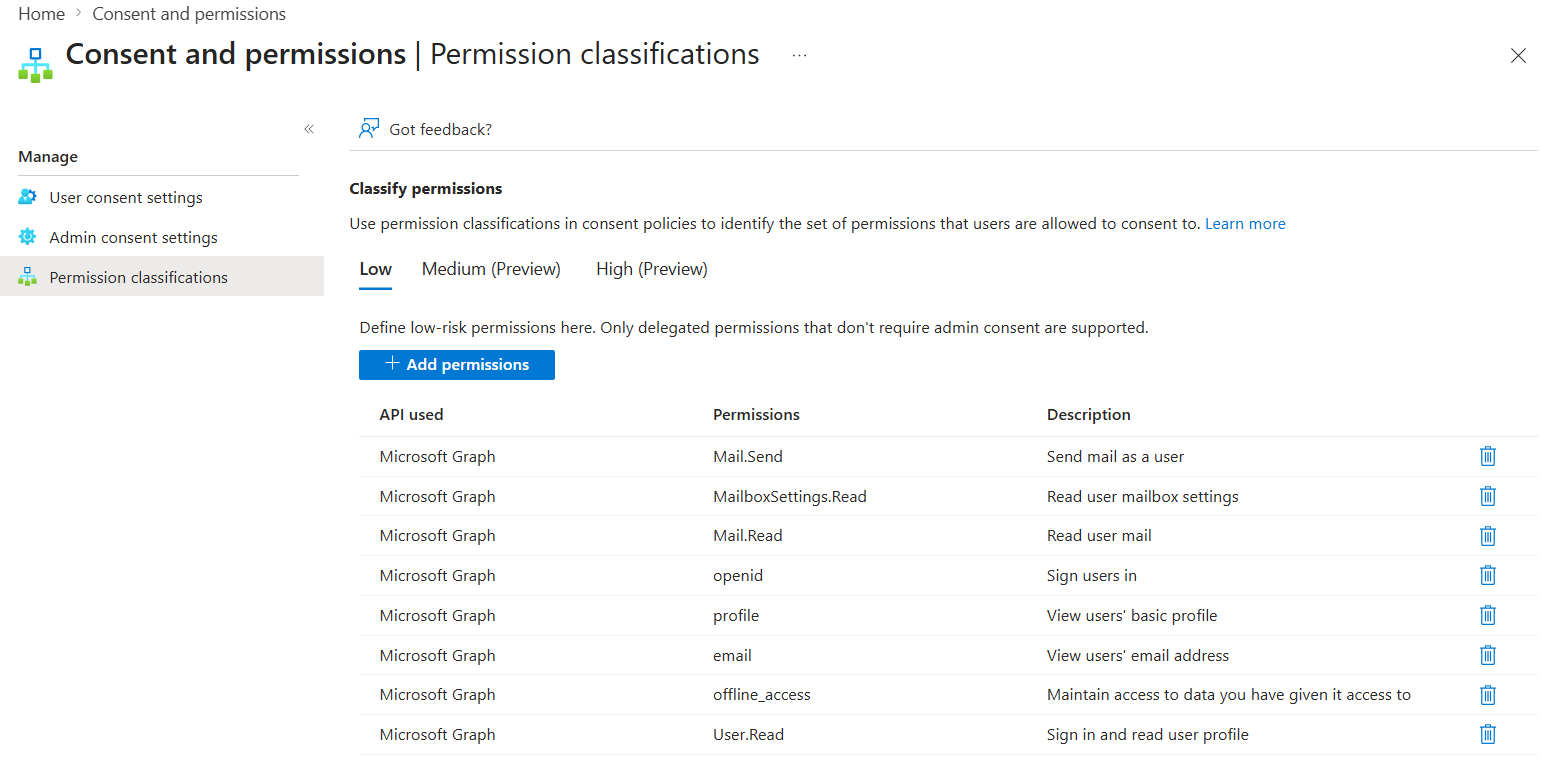Click the Add permissions button
The height and width of the screenshot is (784, 1542).
point(456,364)
